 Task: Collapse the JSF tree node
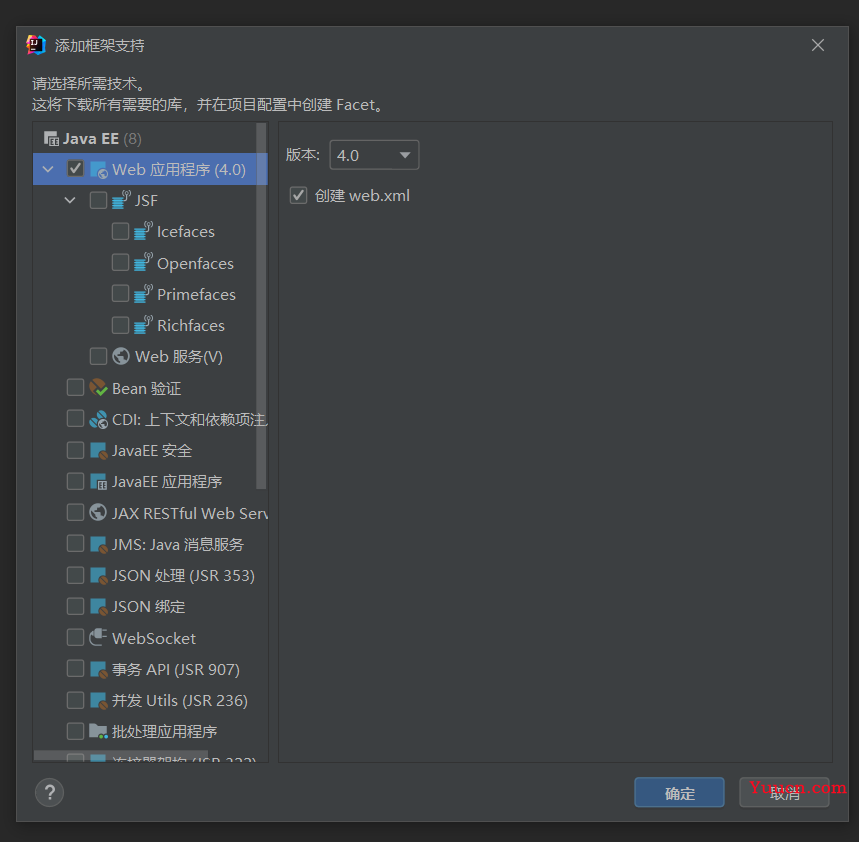pos(70,201)
